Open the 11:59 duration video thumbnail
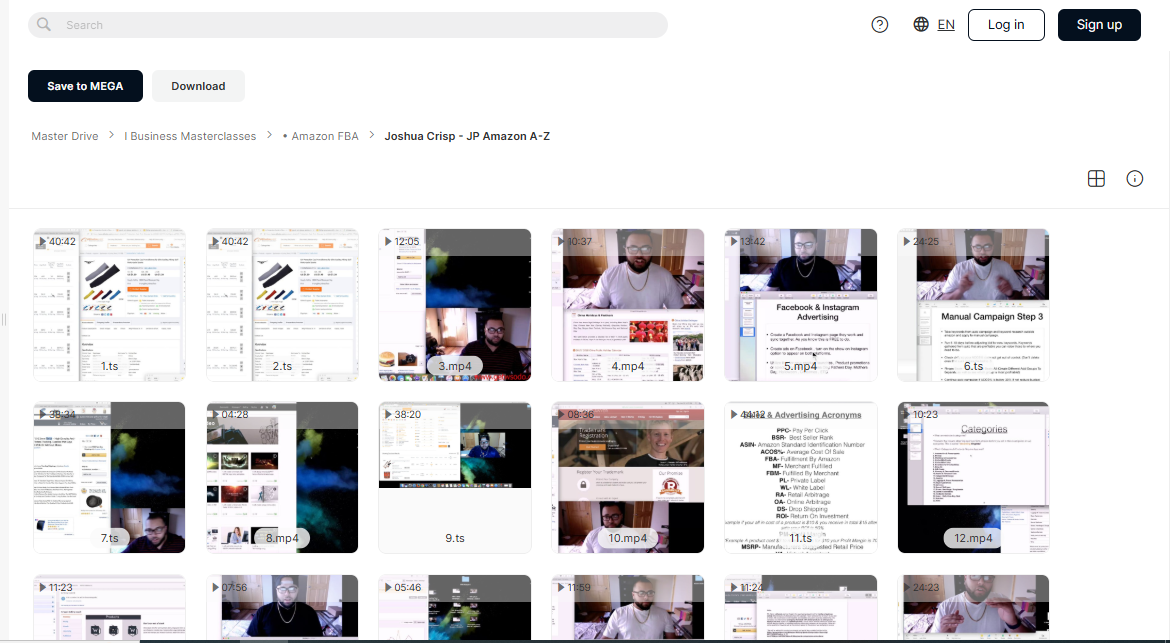The height and width of the screenshot is (643, 1170). (628, 607)
